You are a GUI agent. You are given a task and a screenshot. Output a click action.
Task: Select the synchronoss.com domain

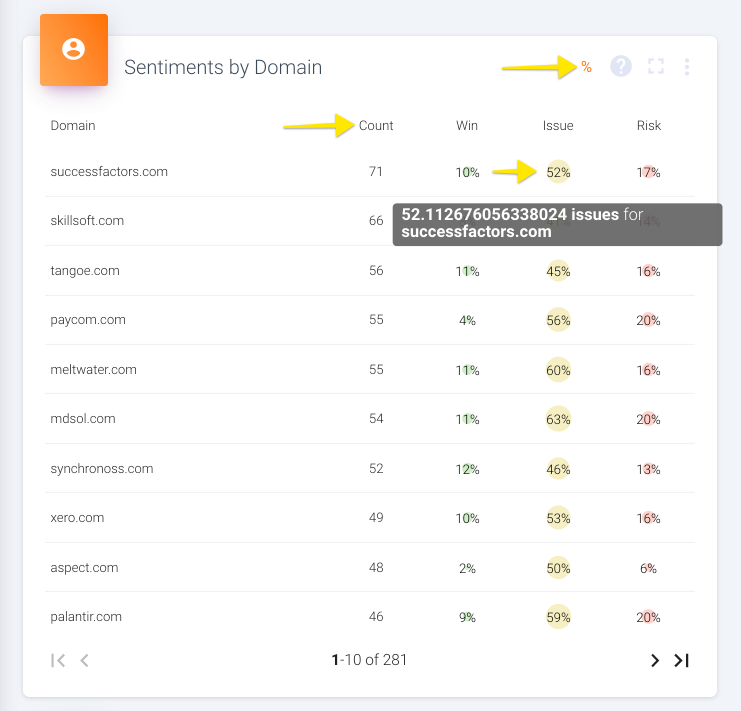tap(102, 469)
